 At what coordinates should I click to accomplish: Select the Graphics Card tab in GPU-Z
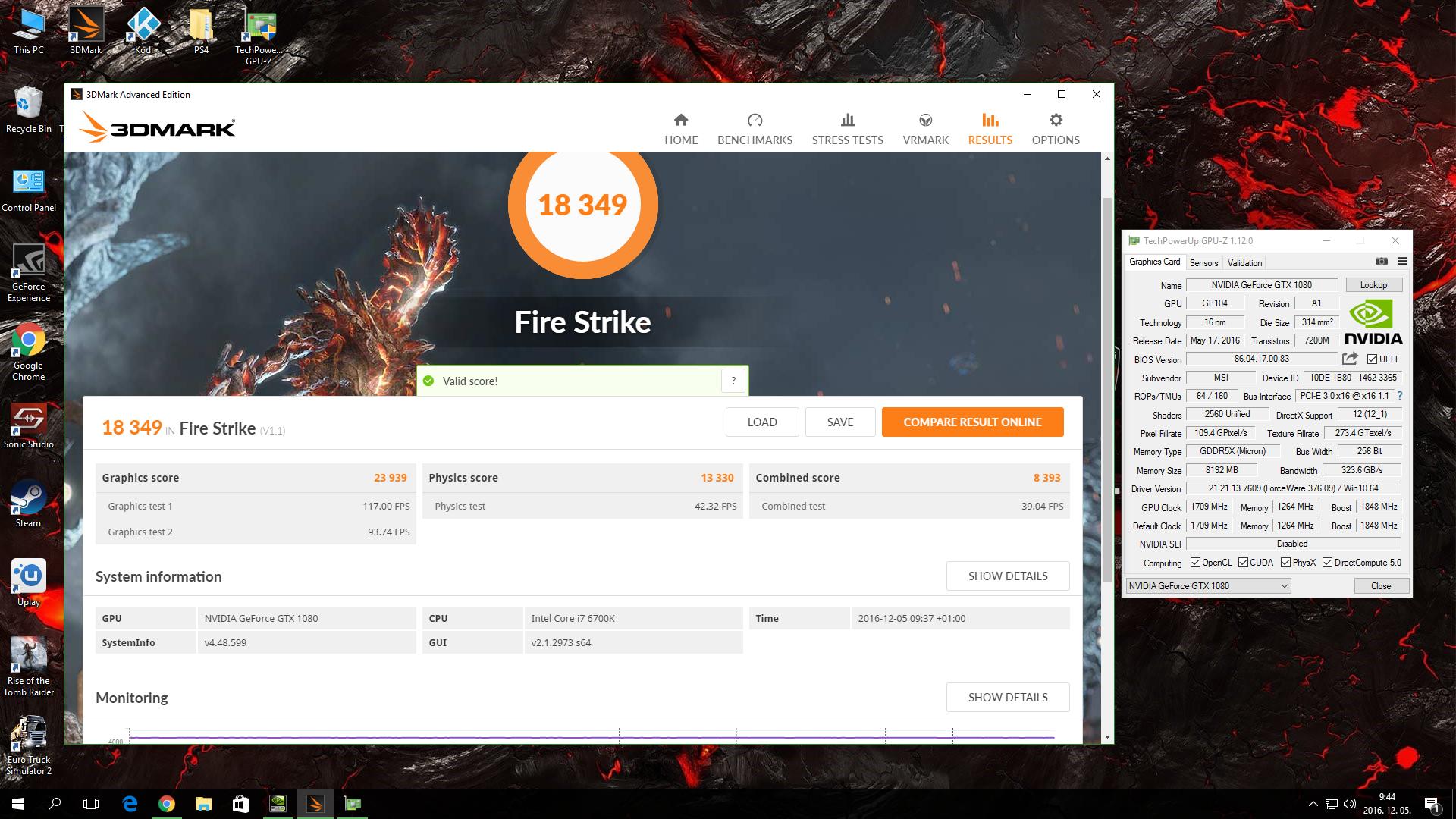point(1154,262)
